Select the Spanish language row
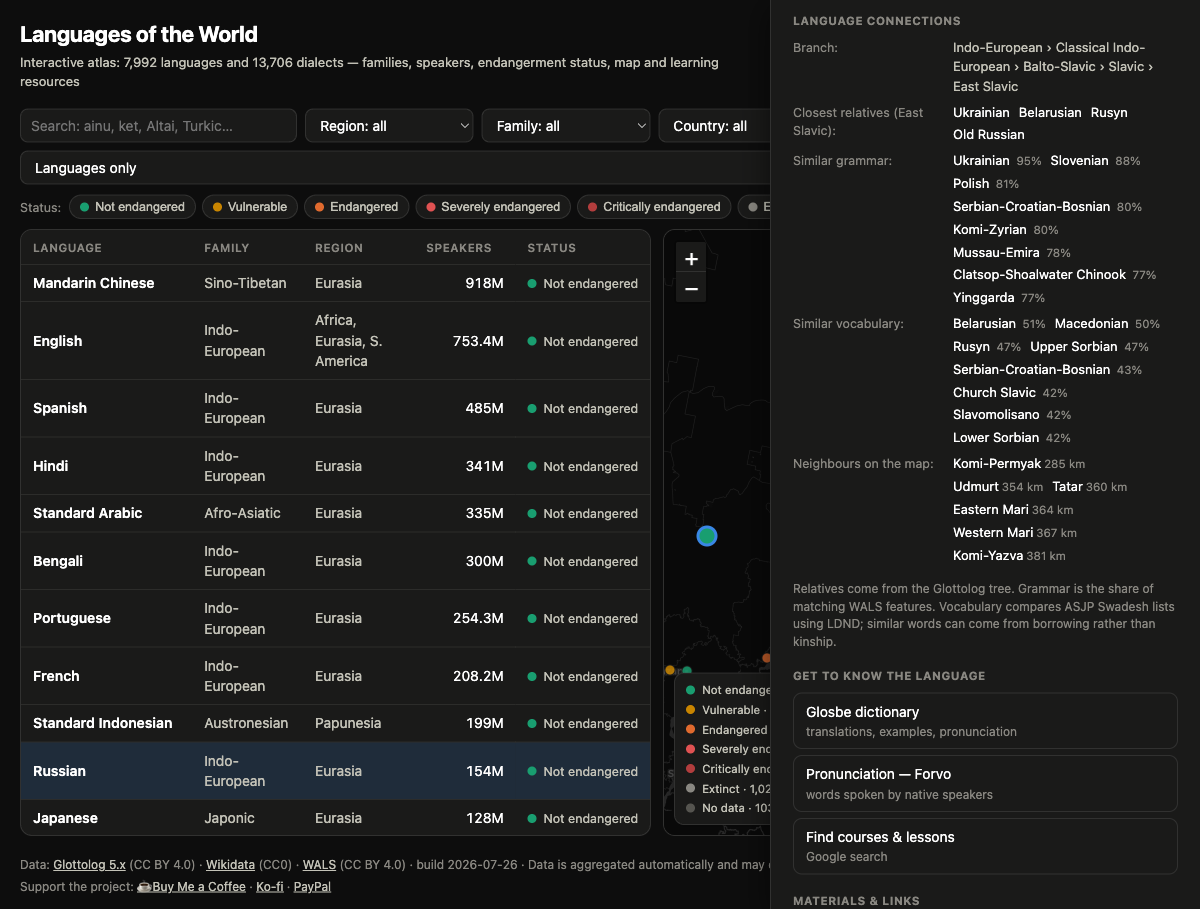1200x909 pixels. 335,408
